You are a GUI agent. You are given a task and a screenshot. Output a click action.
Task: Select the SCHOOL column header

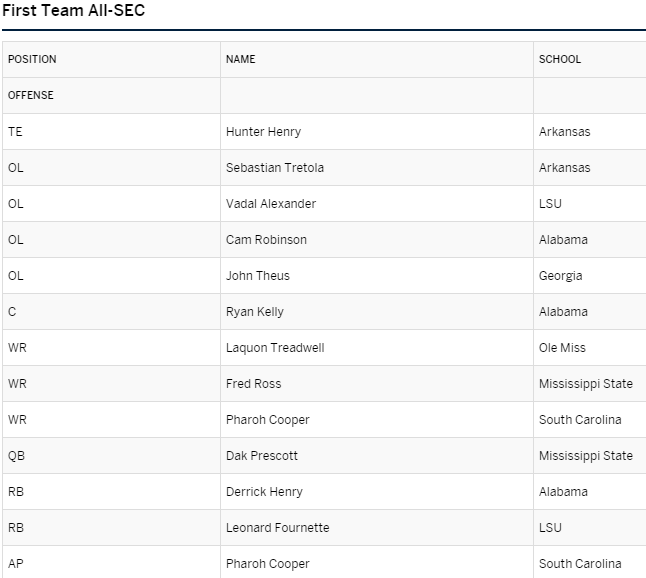(560, 59)
